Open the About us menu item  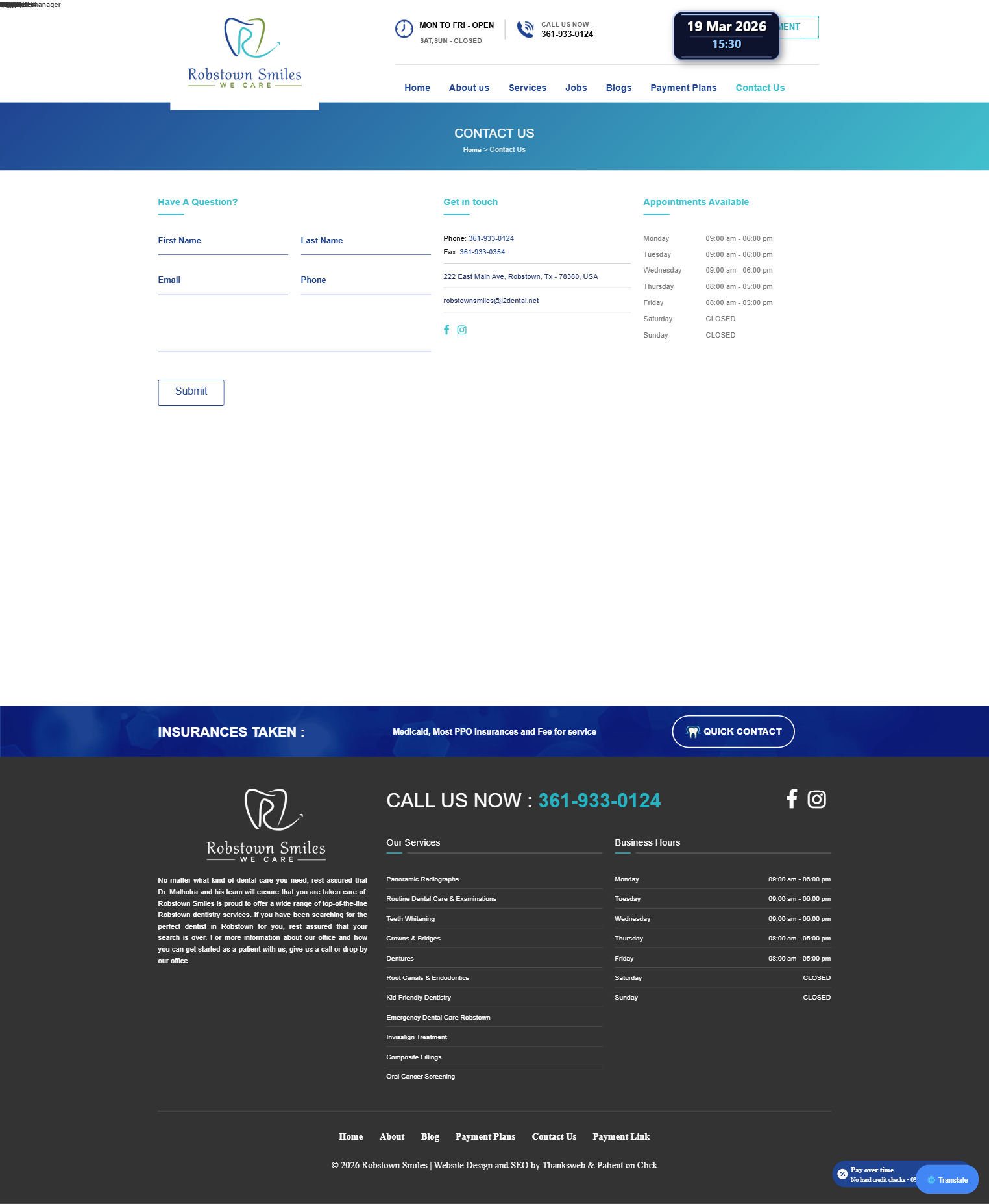pos(469,88)
